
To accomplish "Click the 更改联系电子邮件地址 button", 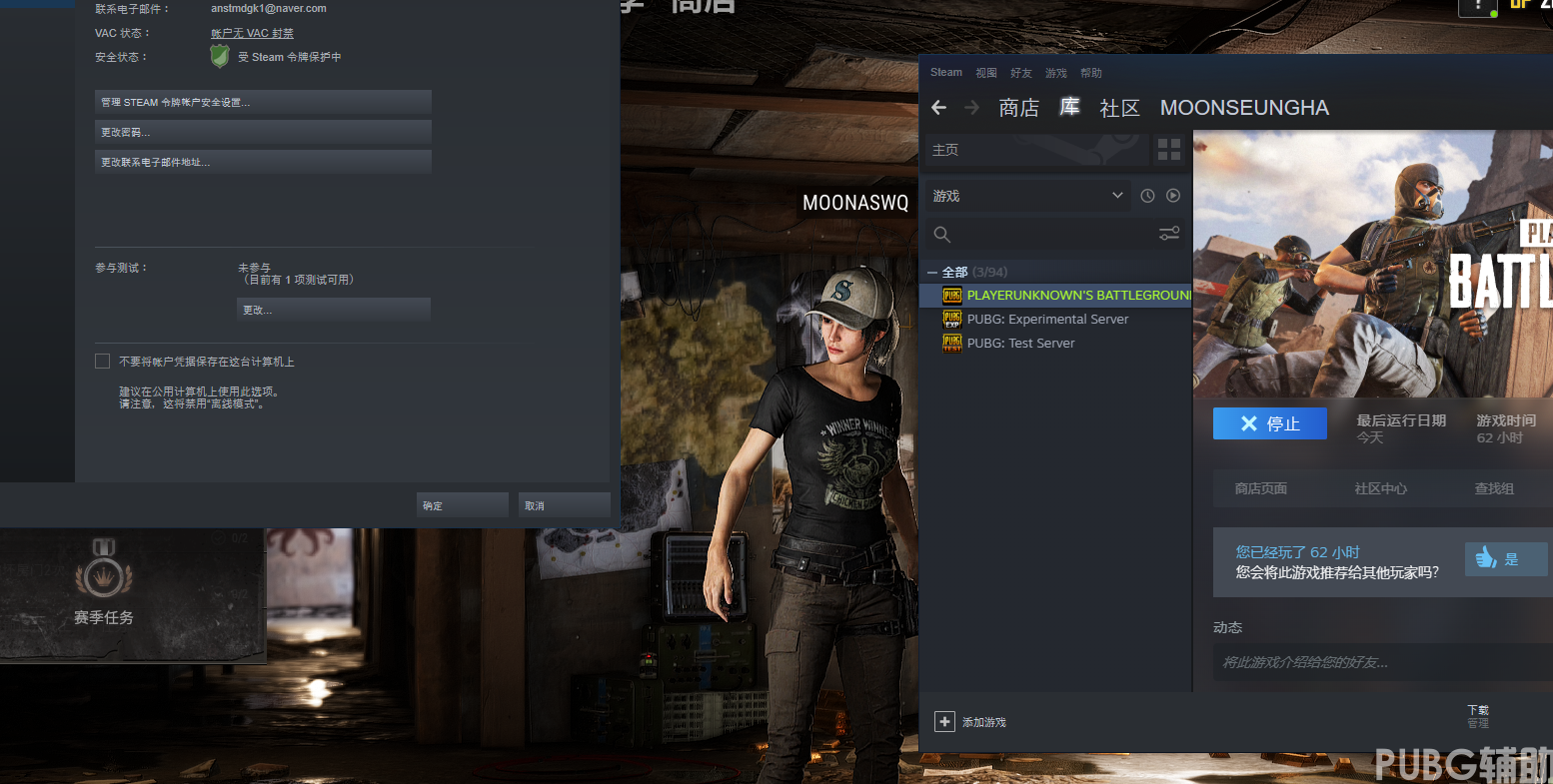I will tap(263, 162).
